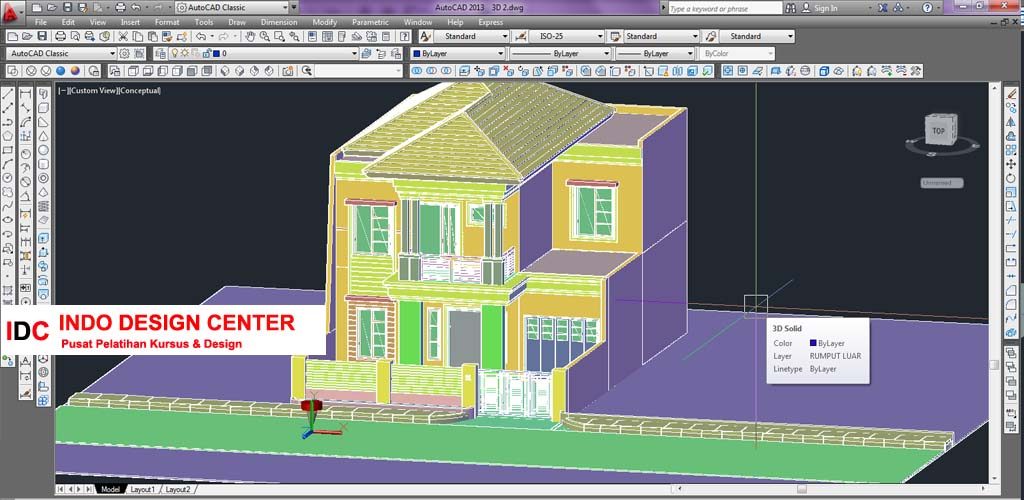Click the New drawing icon on Standard toolbar
This screenshot has height=500, width=1024.
12,37
